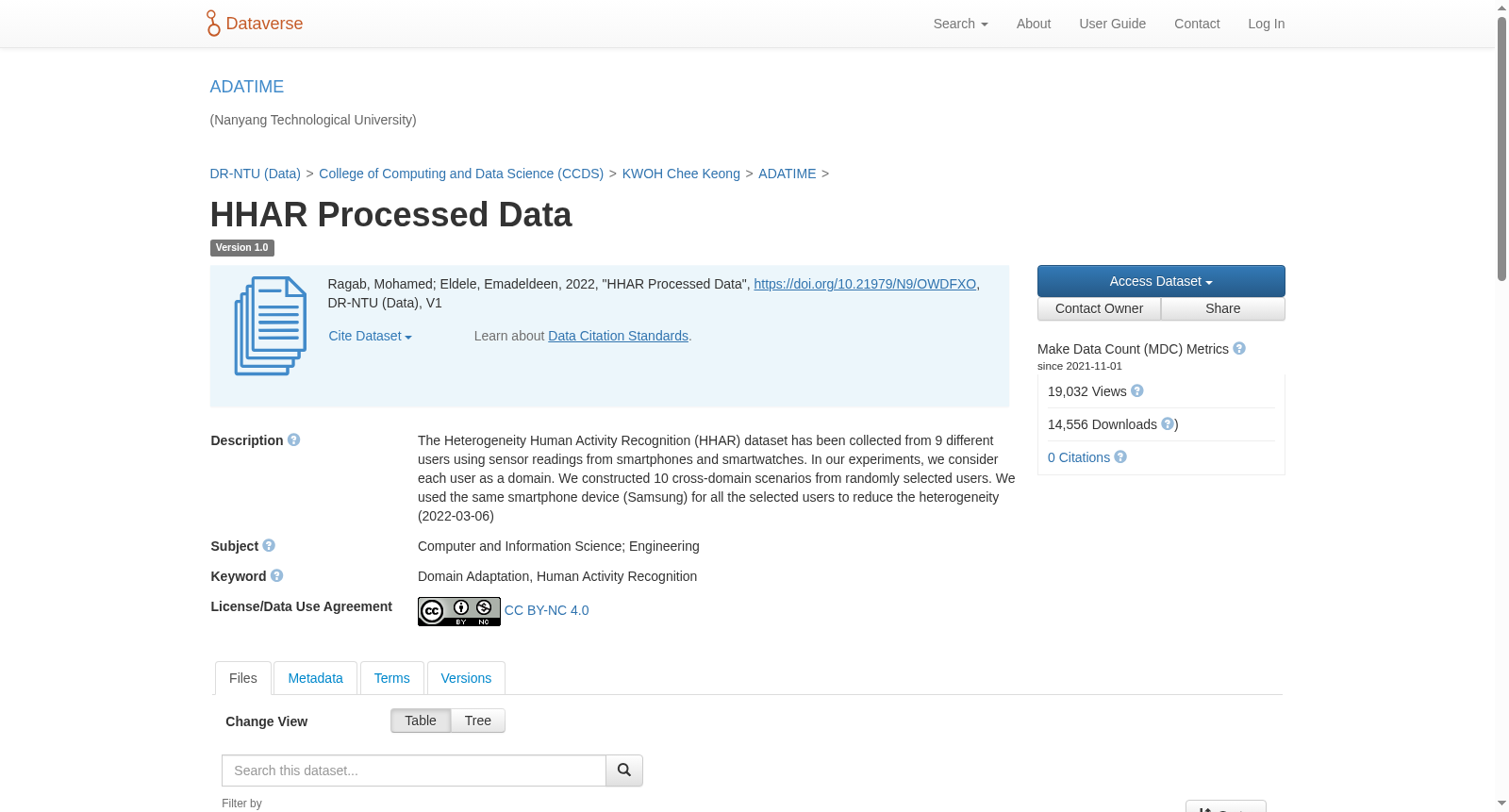The image size is (1509, 812).
Task: Click the 0 Citations link
Action: (x=1079, y=457)
